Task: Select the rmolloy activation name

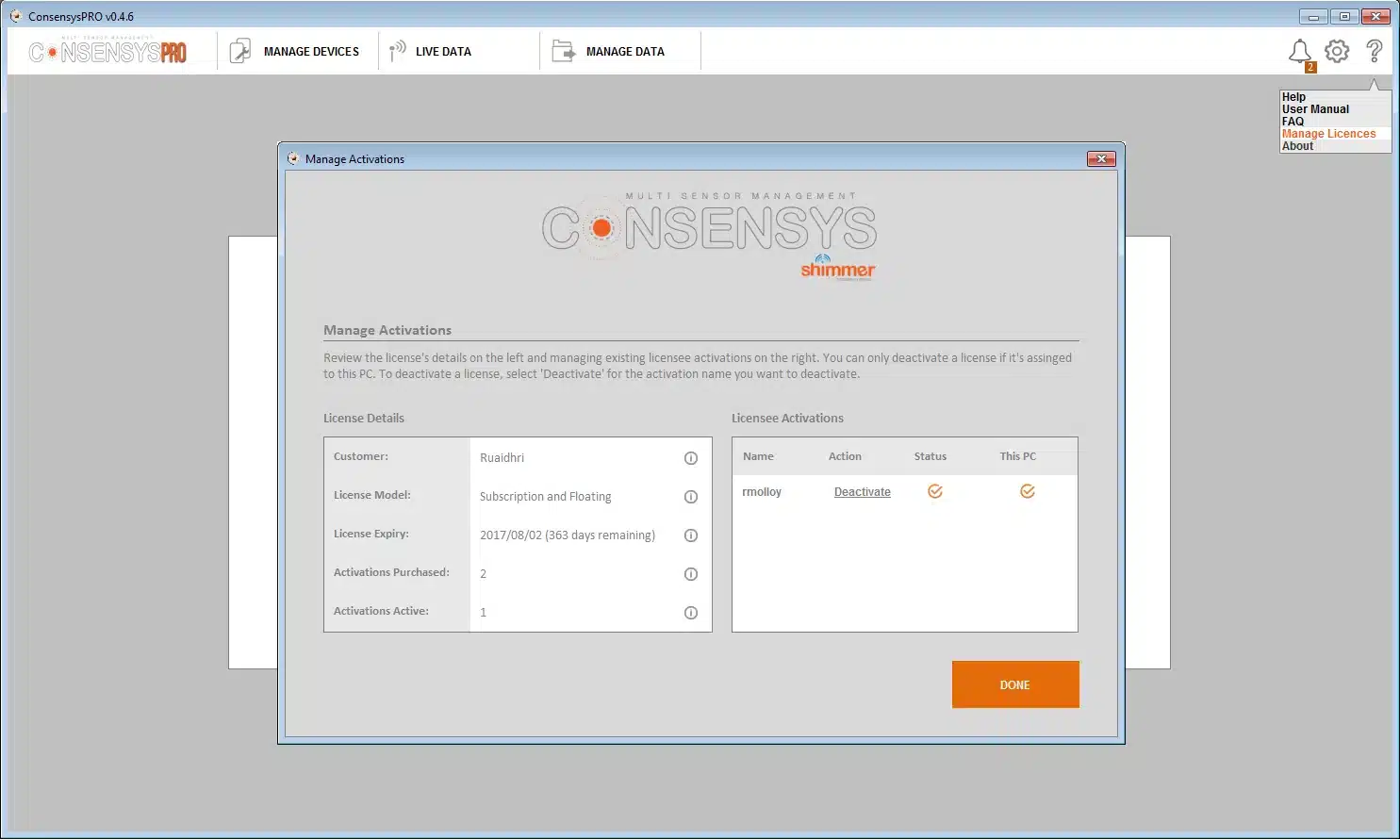Action: point(762,492)
